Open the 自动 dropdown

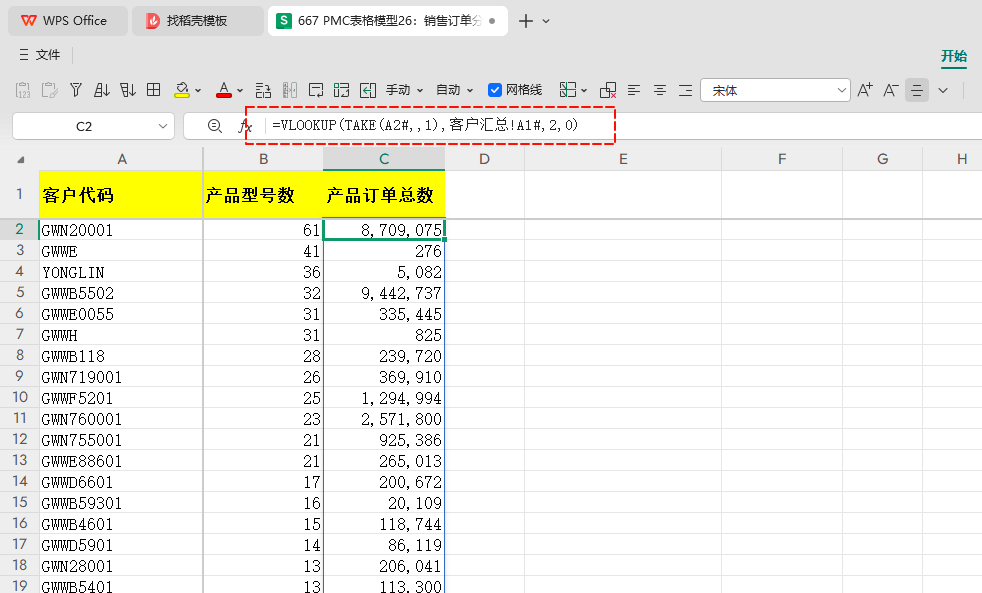pyautogui.click(x=455, y=90)
